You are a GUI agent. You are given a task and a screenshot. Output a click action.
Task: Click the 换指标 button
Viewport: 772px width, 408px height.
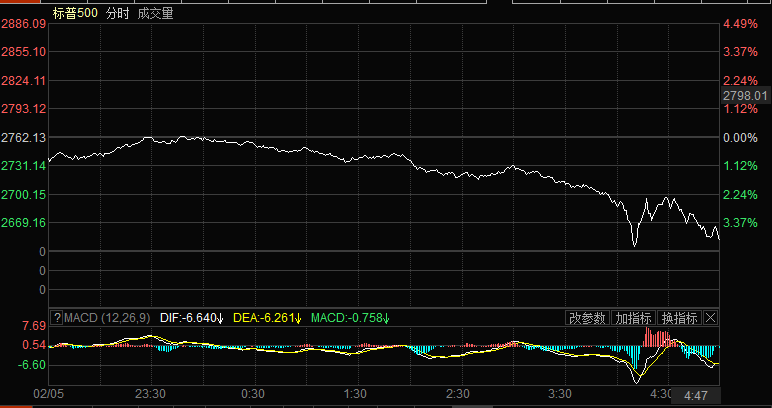coord(680,318)
